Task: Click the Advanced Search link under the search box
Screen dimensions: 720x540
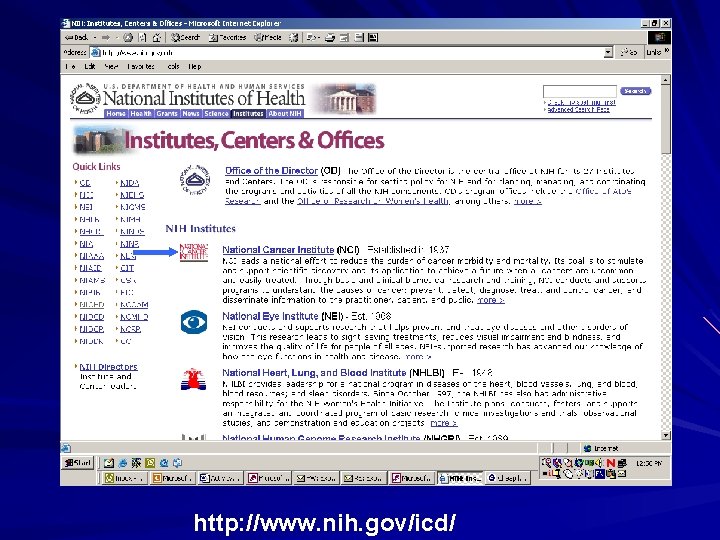Action: point(579,110)
